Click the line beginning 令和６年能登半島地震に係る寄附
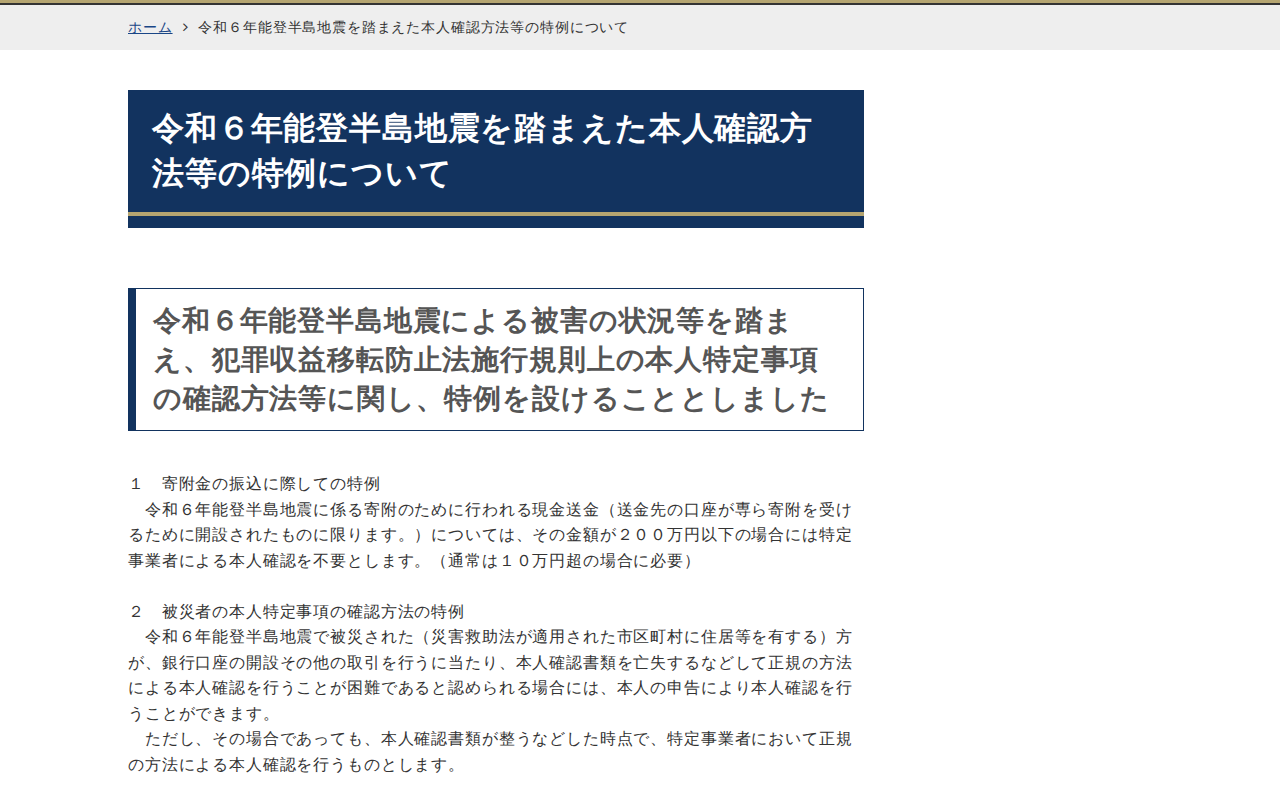The image size is (1280, 800). 499,509
